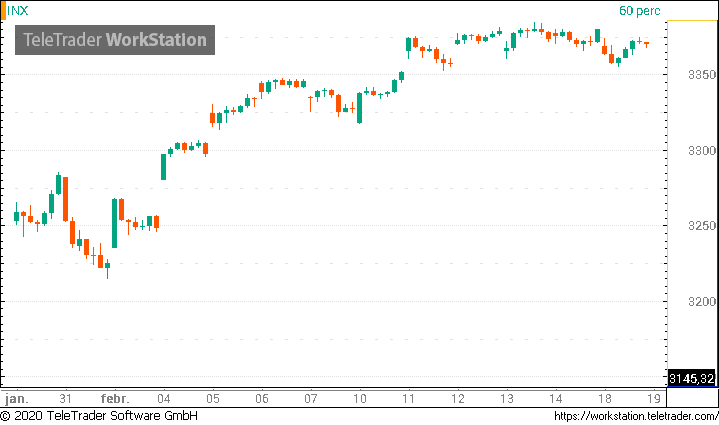Click the '12' date axis label

pyautogui.click(x=458, y=398)
